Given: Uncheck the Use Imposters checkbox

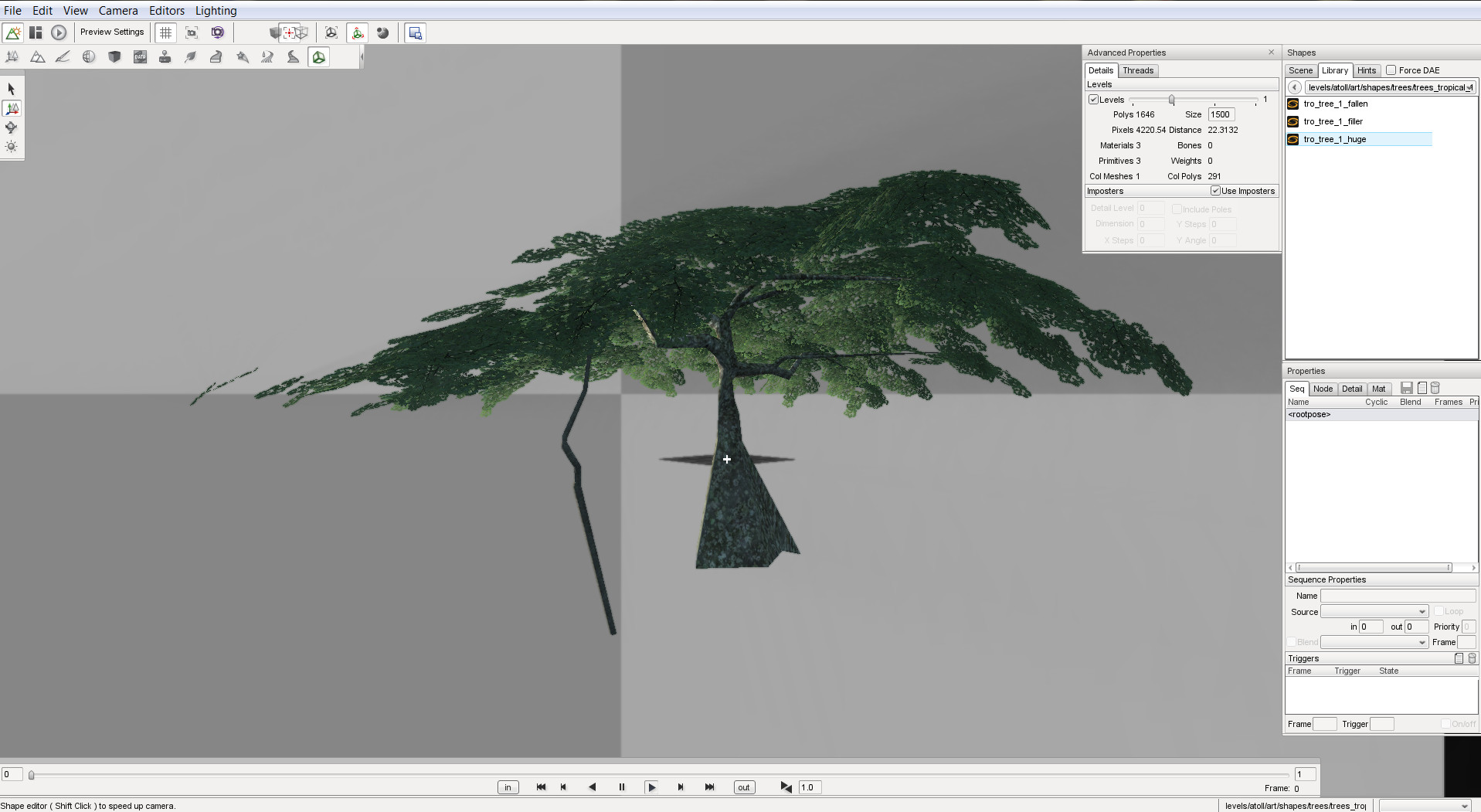Looking at the screenshot, I should [1215, 191].
